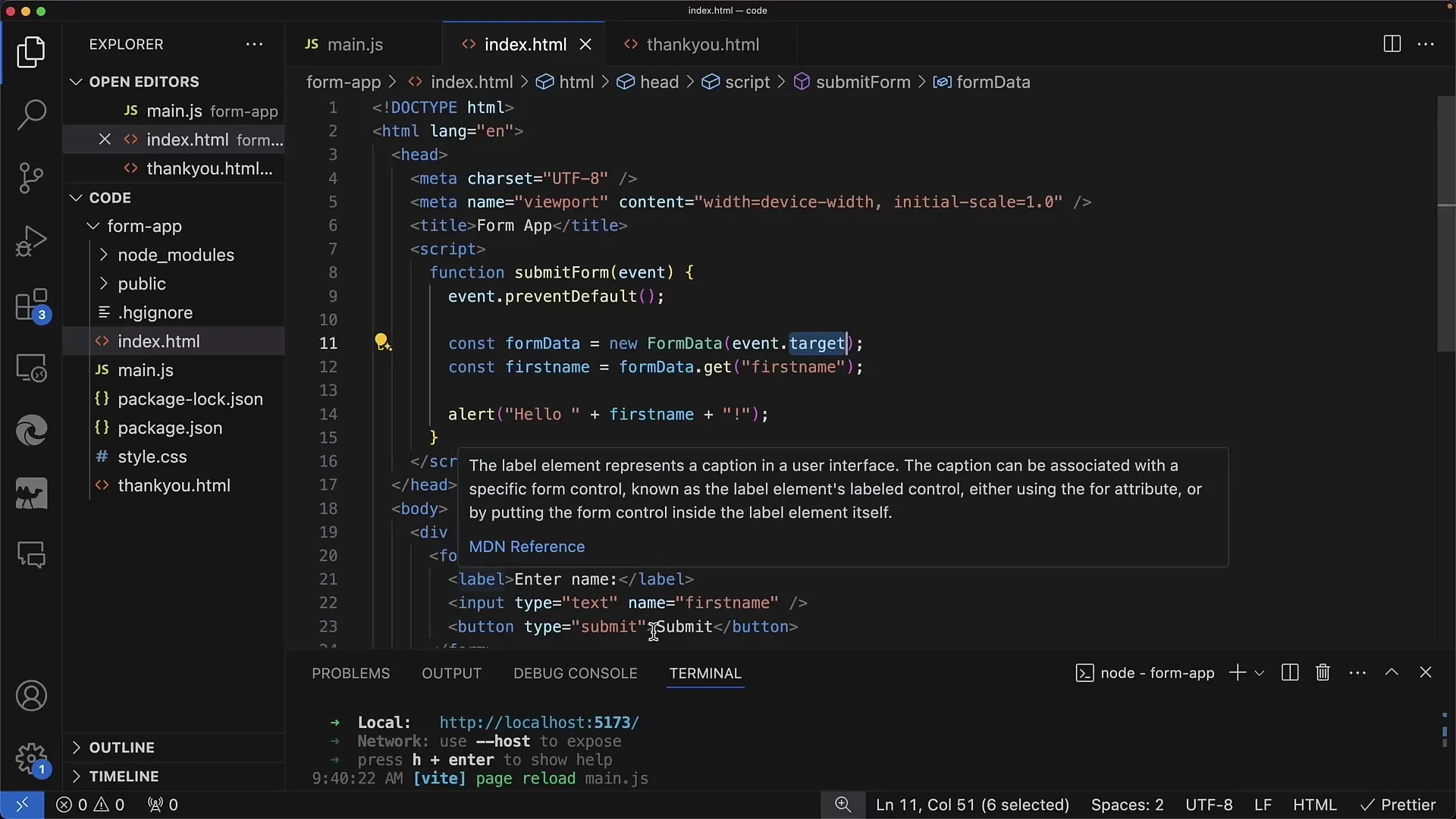The image size is (1456, 819).
Task: Click the ports forwarded indicator showing 0
Action: [162, 805]
